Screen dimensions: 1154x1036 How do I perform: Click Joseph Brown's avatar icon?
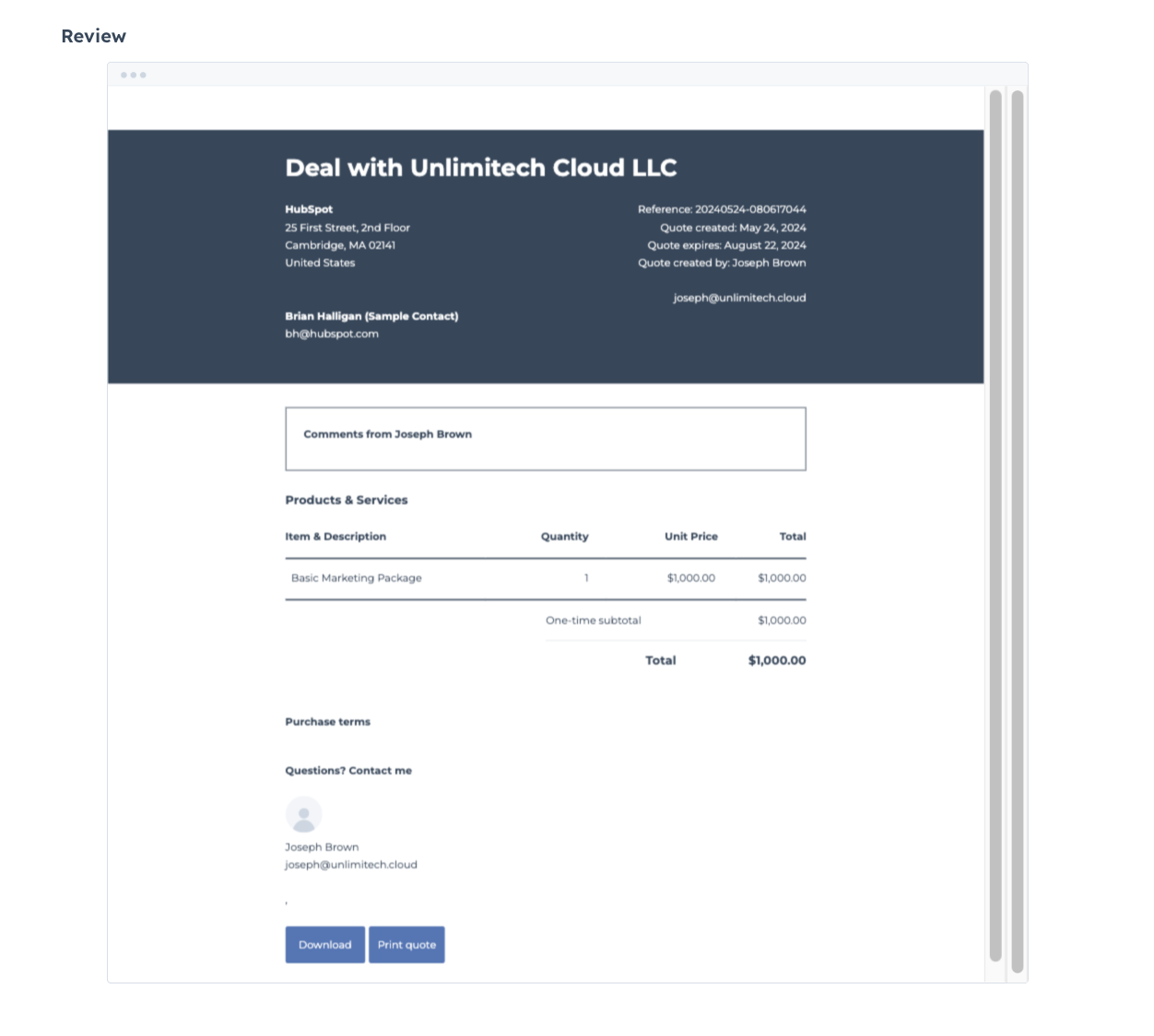[x=303, y=815]
